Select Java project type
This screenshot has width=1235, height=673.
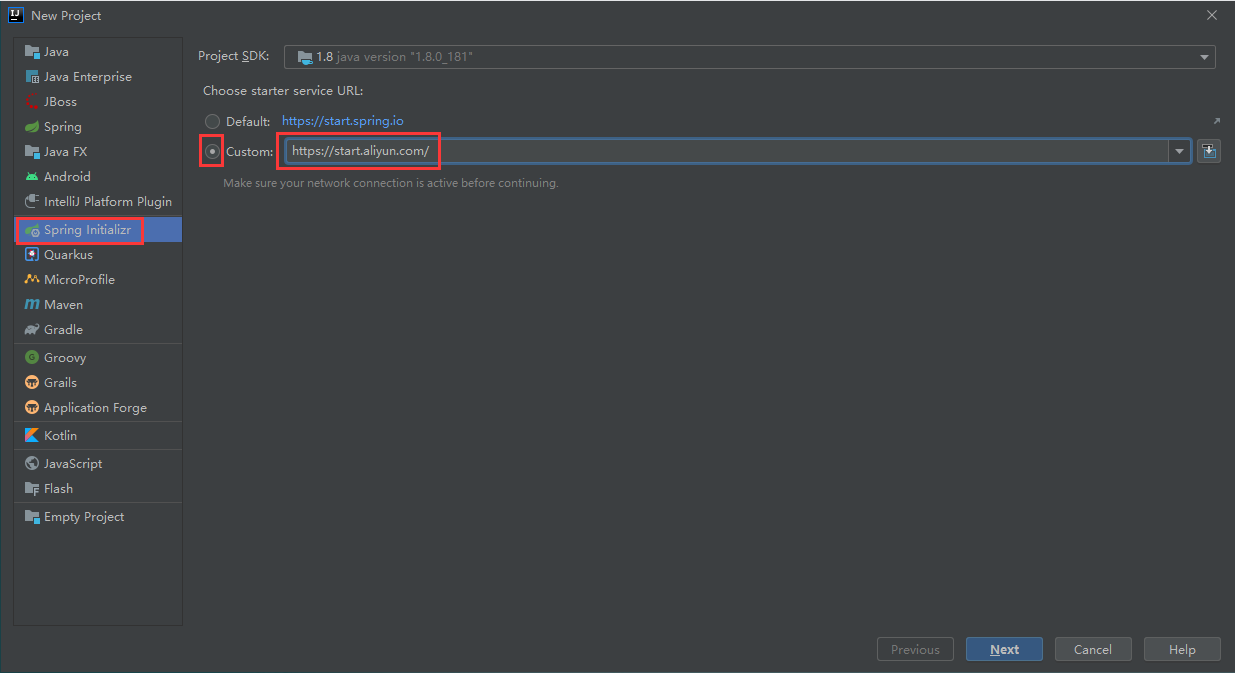pos(98,52)
